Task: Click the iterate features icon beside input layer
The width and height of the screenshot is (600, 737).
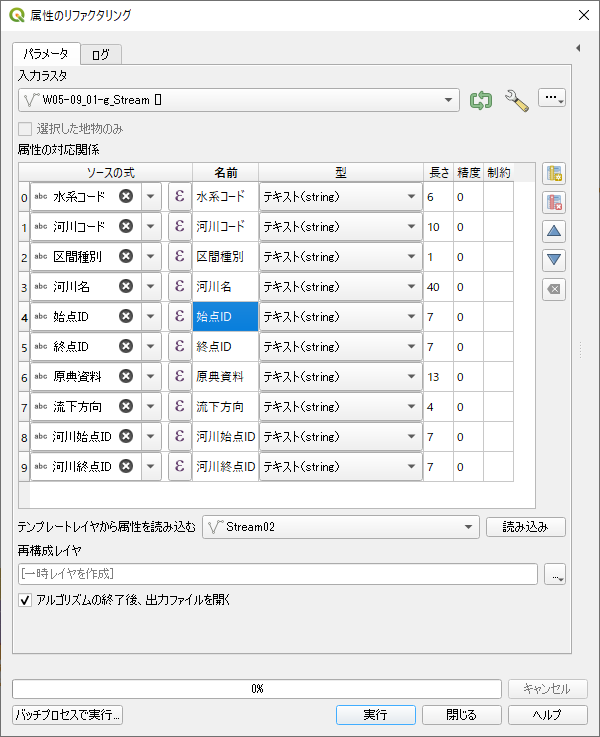Action: [x=481, y=99]
